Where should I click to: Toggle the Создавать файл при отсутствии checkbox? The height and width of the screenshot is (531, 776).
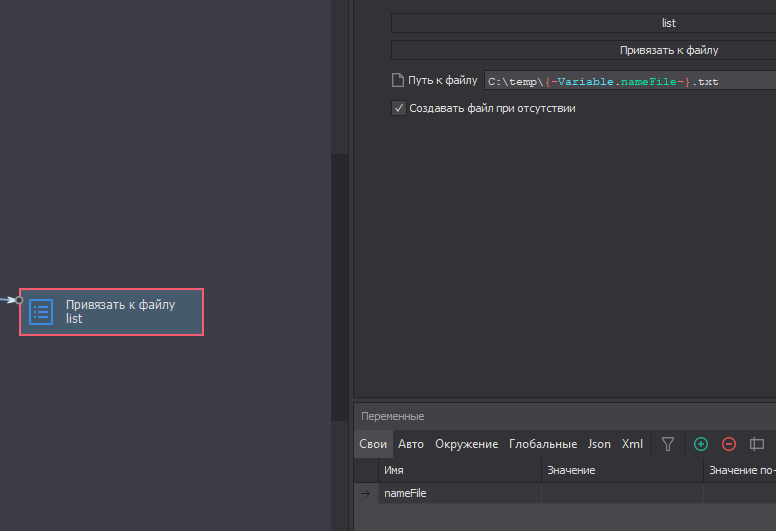tap(399, 108)
